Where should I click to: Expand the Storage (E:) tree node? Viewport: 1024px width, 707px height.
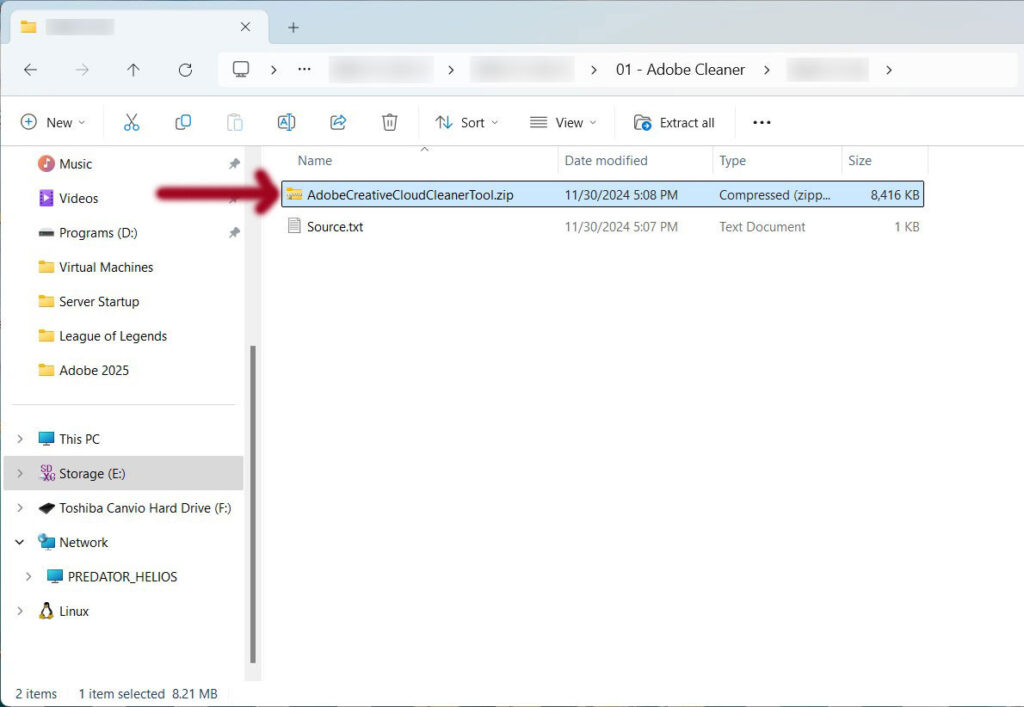pos(20,473)
